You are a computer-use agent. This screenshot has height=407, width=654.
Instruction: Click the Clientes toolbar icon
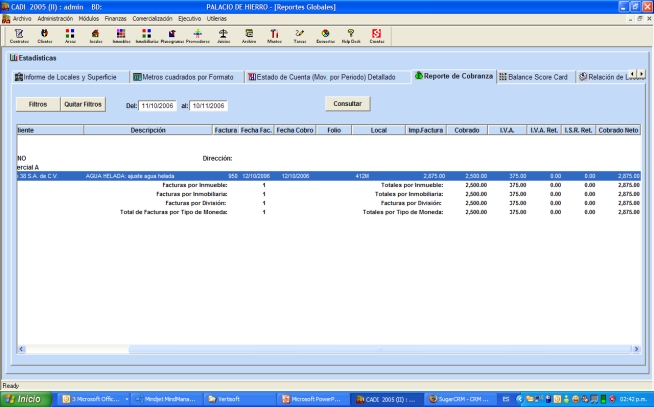click(x=45, y=36)
